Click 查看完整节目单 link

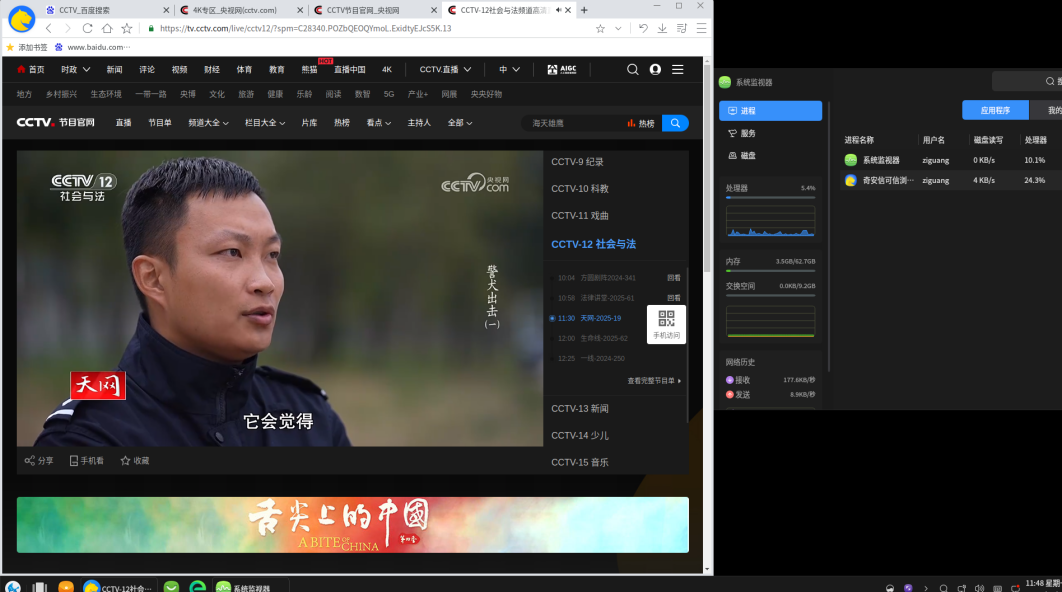(x=654, y=381)
